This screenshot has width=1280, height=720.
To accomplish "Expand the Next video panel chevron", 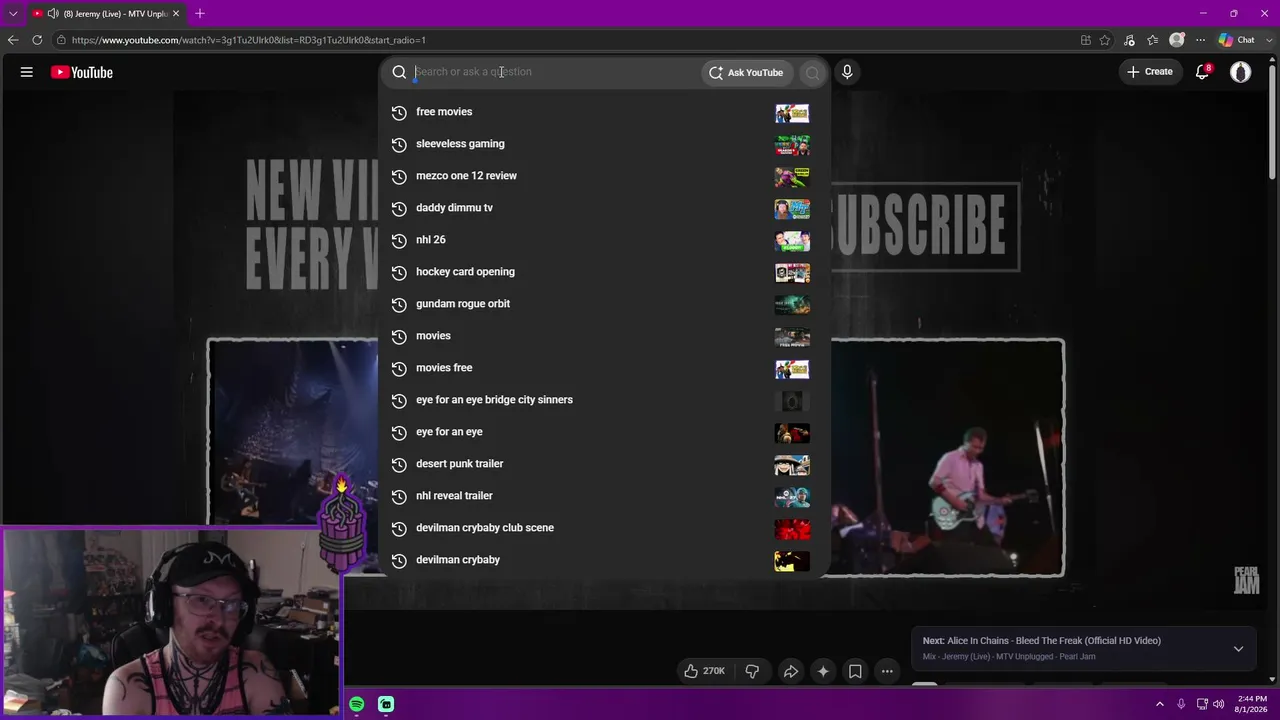I will 1238,648.
